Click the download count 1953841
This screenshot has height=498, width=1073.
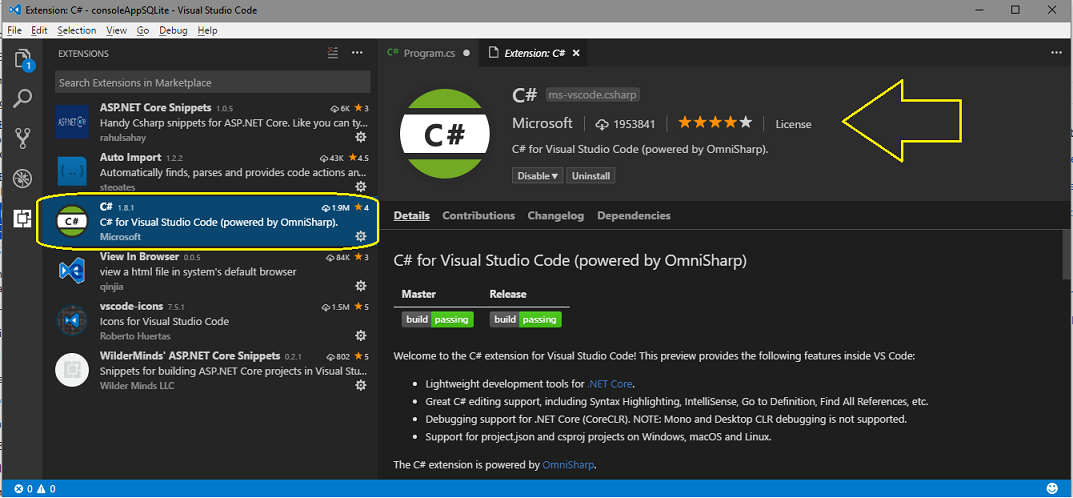625,124
